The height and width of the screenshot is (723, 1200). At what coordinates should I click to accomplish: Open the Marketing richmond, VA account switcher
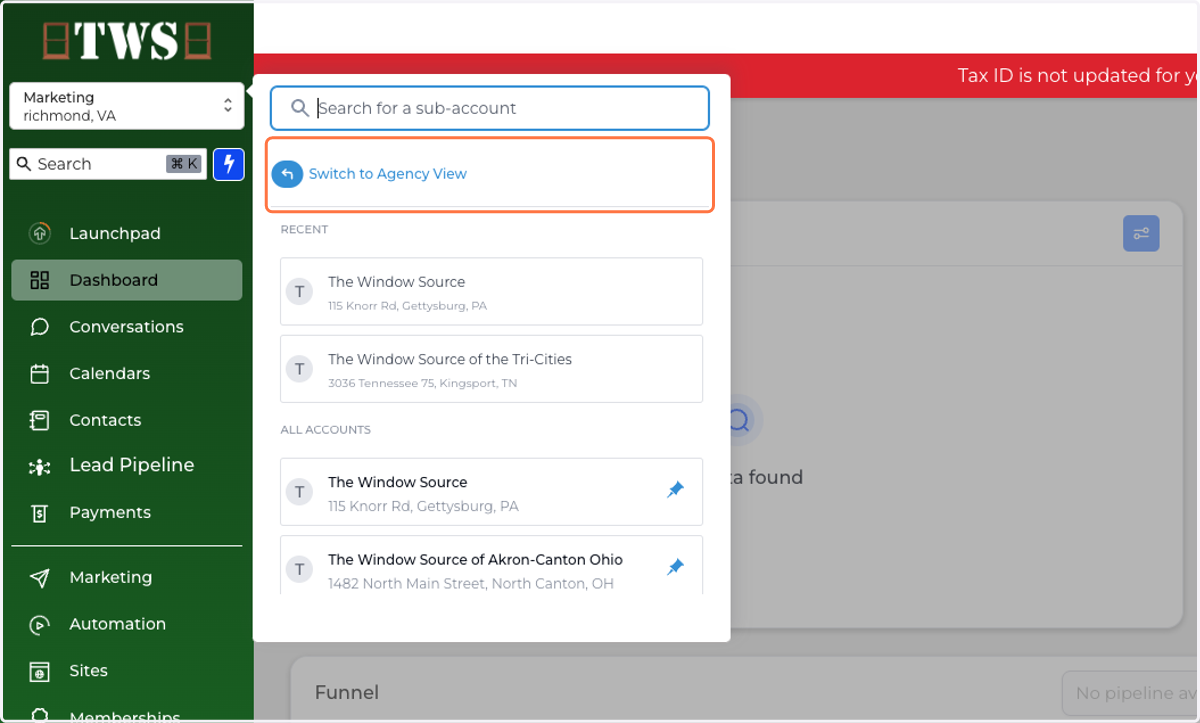[x=127, y=106]
